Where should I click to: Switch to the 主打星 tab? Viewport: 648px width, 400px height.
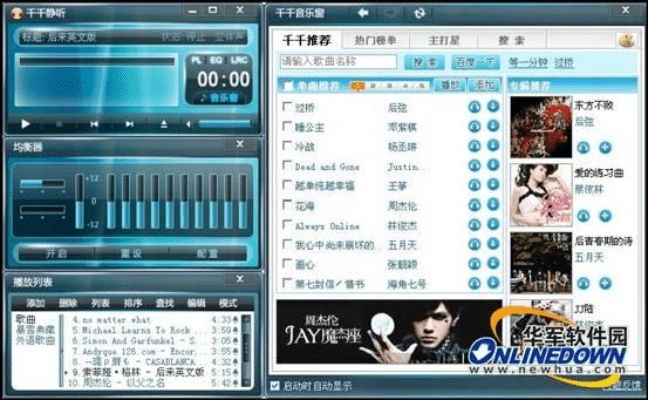pos(443,41)
